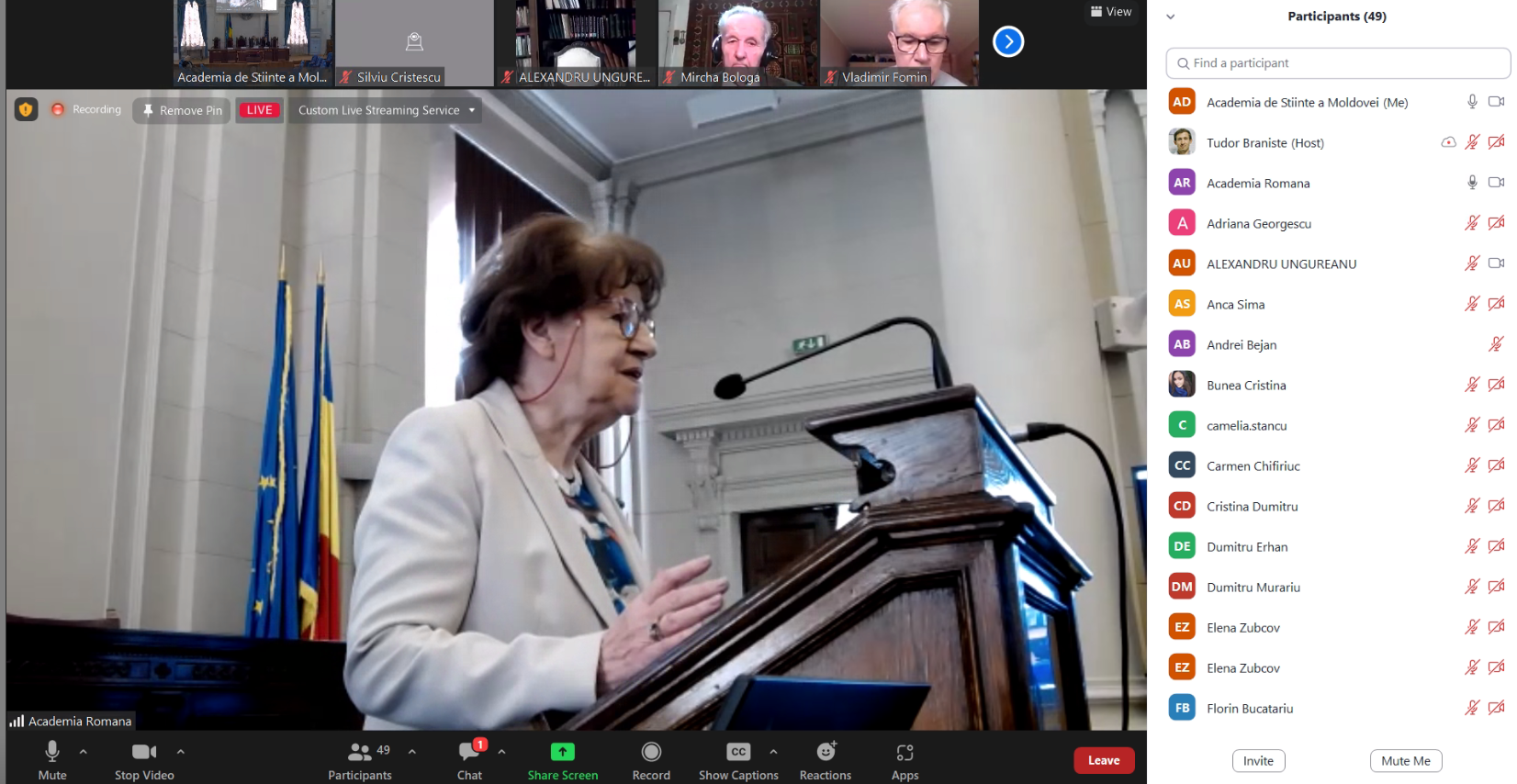This screenshot has width=1517, height=784.
Task: Click muted mic icon for Florin Bucatariu
Action: click(x=1472, y=708)
